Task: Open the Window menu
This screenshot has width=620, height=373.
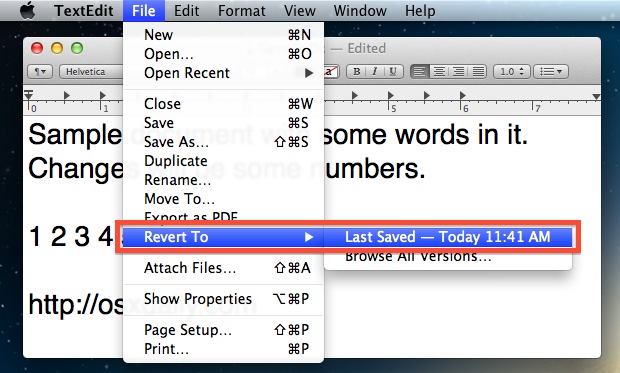Action: 360,11
